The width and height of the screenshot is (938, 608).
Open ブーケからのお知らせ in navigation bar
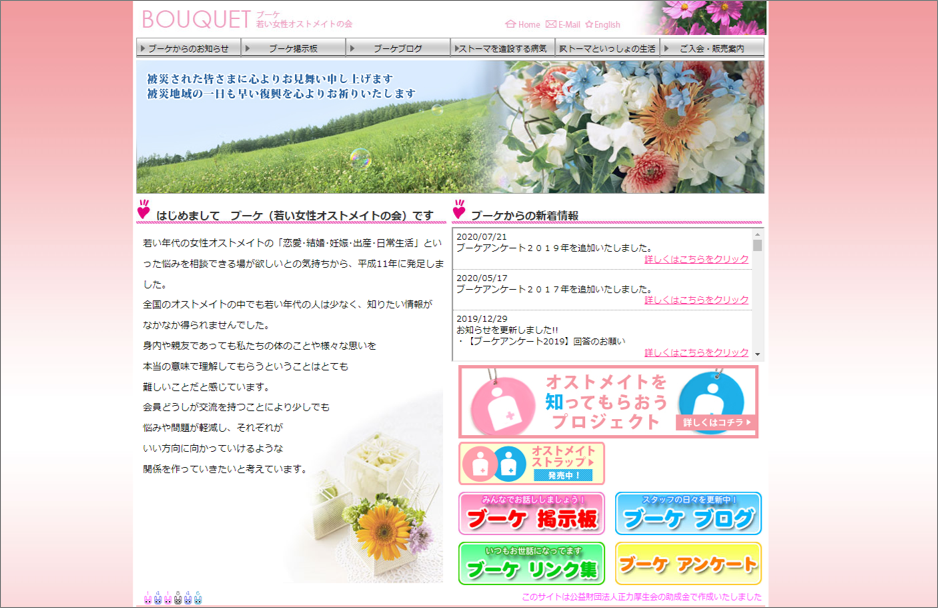point(188,48)
